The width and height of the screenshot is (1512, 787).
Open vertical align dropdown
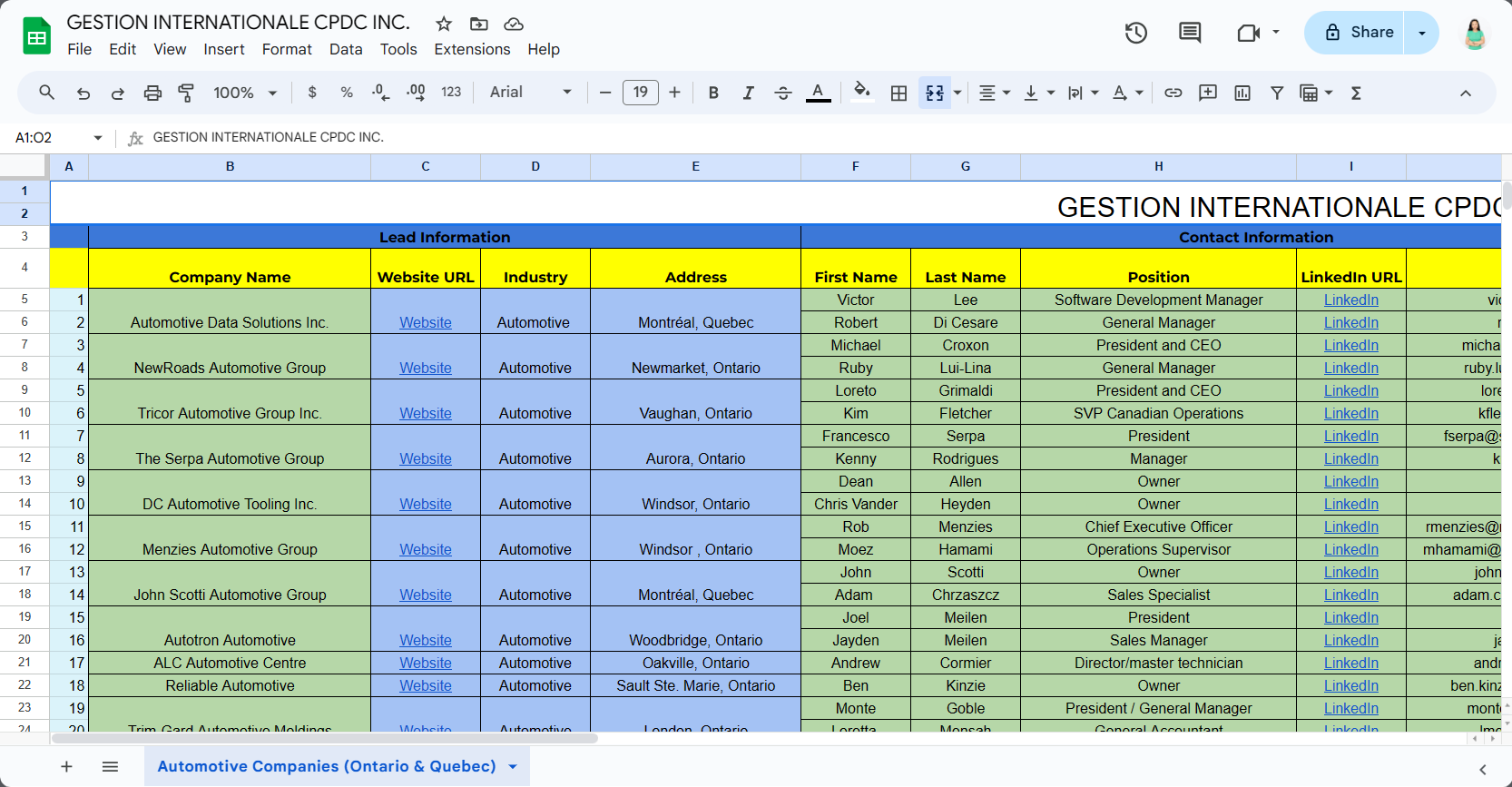[x=1039, y=93]
